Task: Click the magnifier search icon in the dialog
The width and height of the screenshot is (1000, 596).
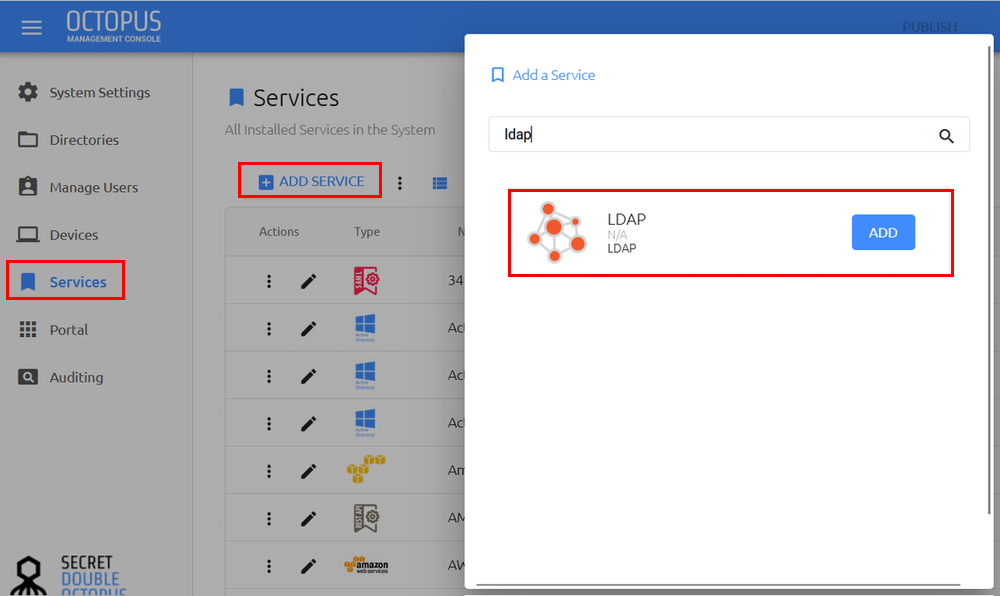Action: point(946,135)
